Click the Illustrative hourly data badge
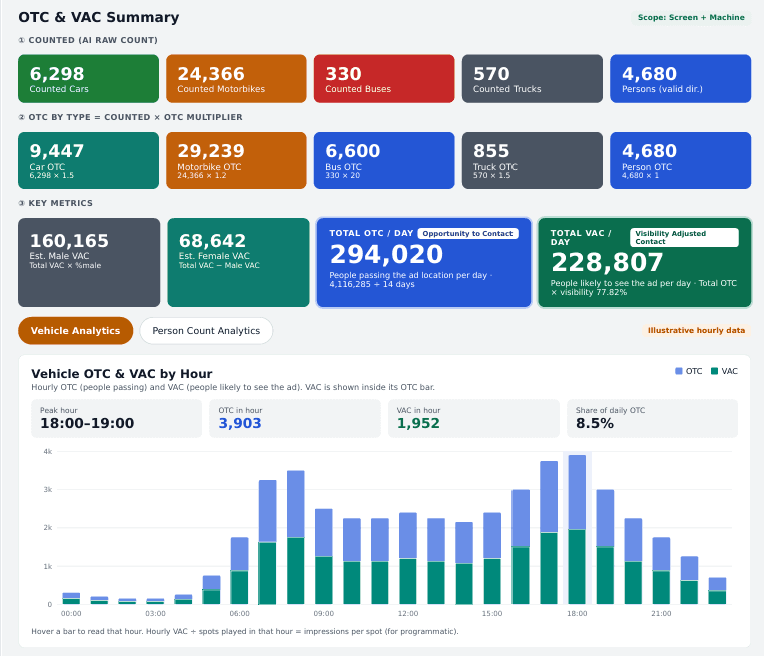This screenshot has width=764, height=656. 696,330
